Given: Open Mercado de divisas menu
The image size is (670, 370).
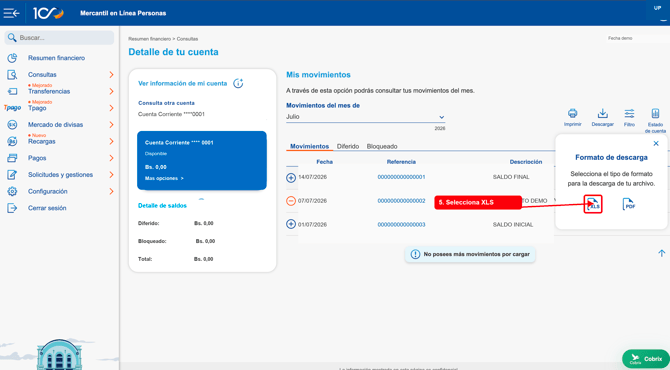Looking at the screenshot, I should pos(56,124).
